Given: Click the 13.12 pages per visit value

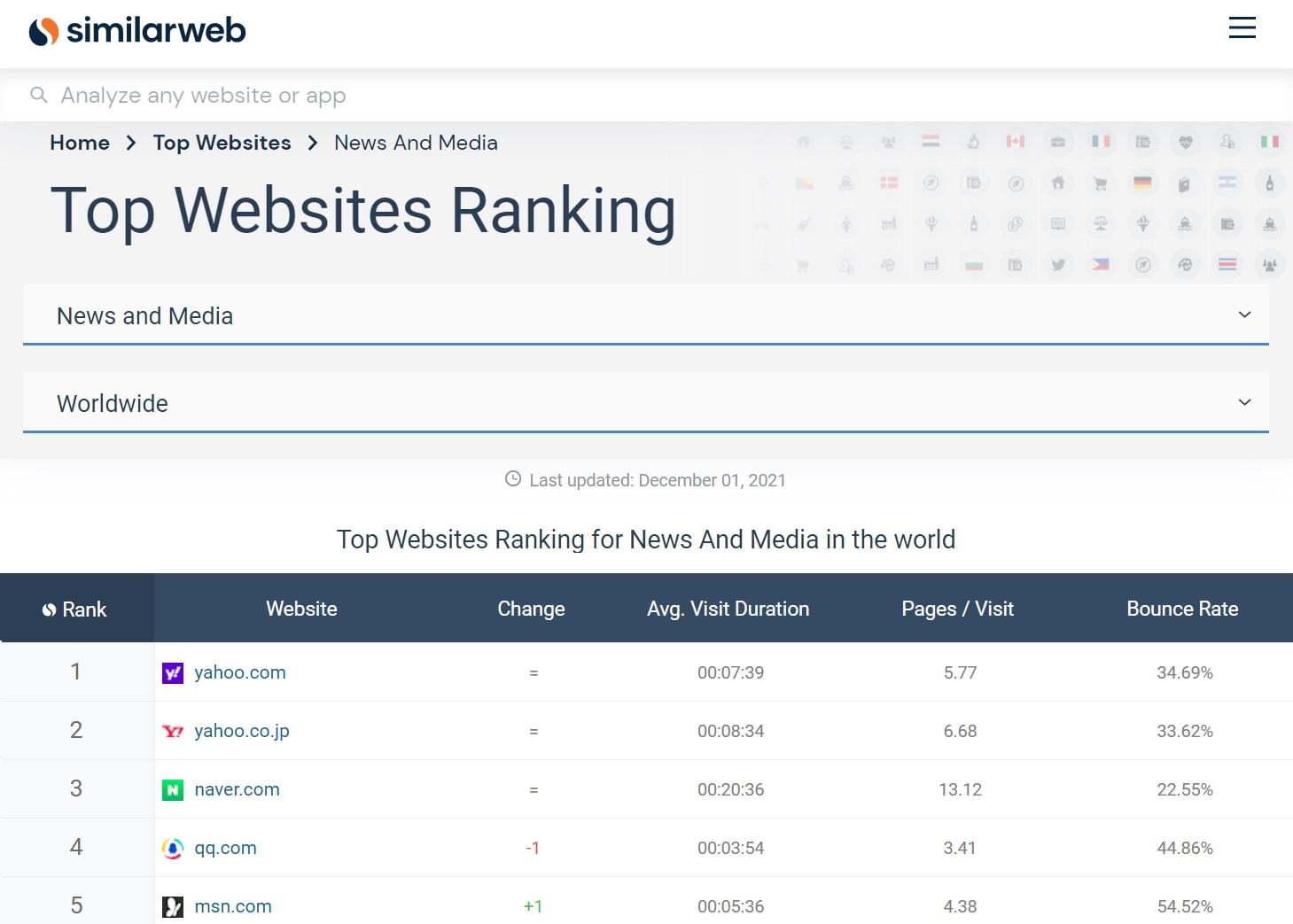Looking at the screenshot, I should click(x=961, y=789).
